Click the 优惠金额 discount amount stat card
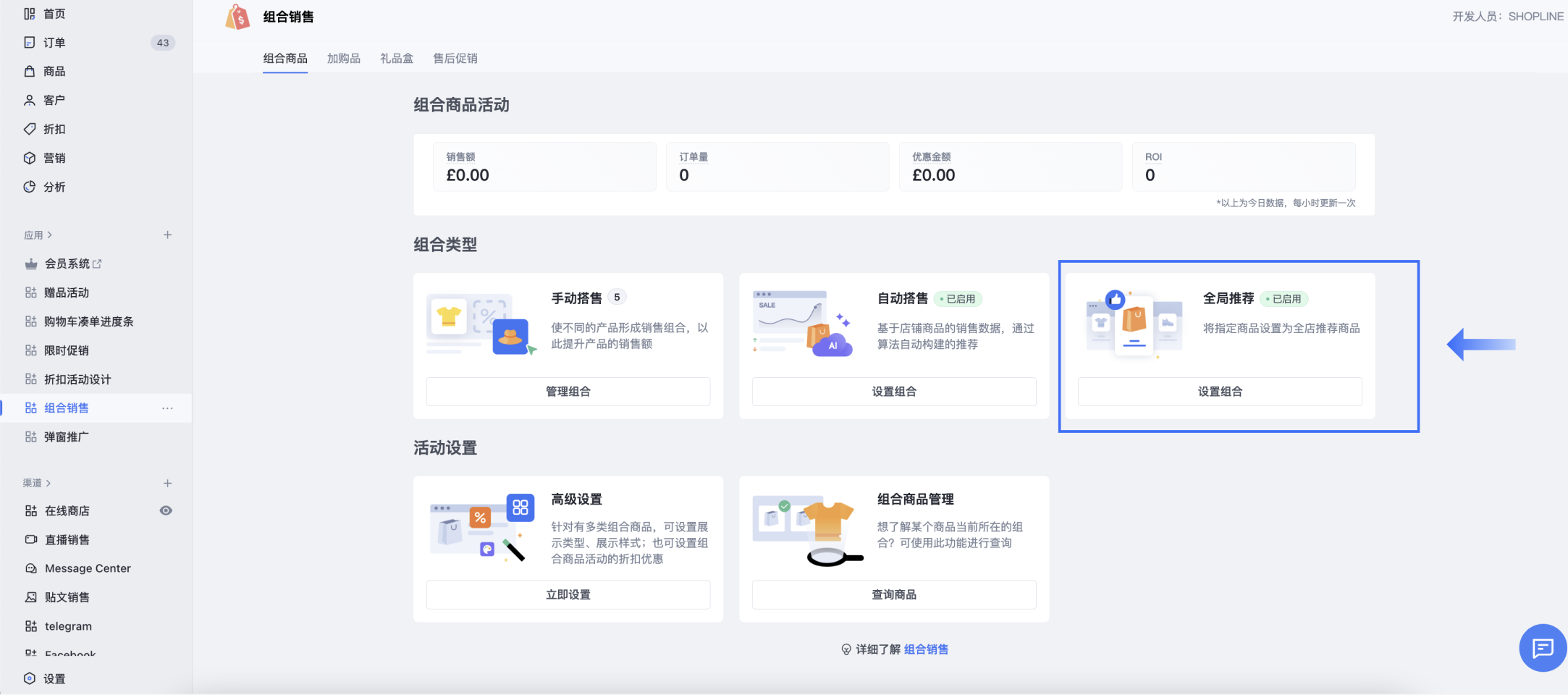Viewport: 1568px width, 695px height. coord(1011,167)
